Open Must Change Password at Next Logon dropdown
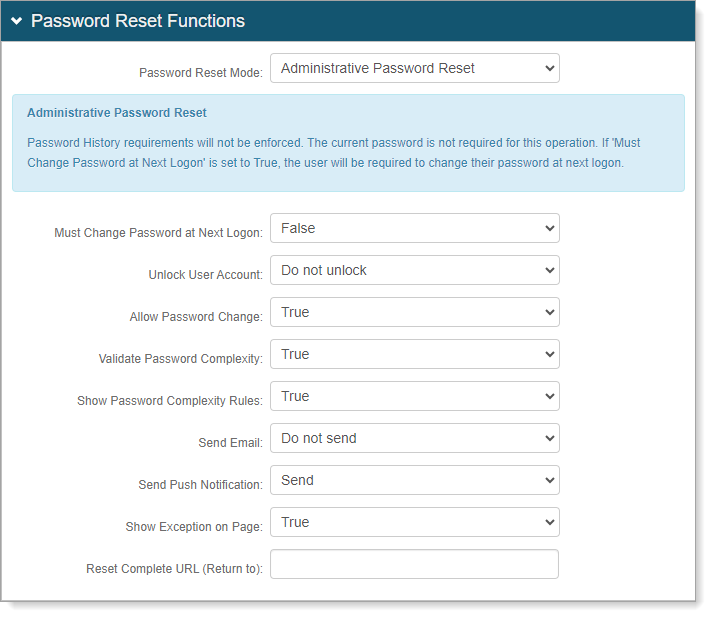 coord(414,228)
